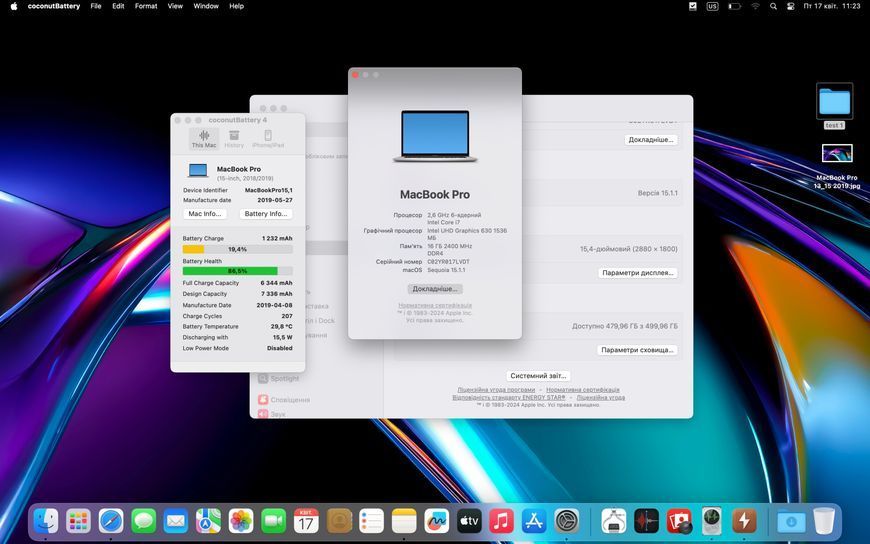The width and height of the screenshot is (870, 544).
Task: Open Freeform from the Dock
Action: click(437, 521)
